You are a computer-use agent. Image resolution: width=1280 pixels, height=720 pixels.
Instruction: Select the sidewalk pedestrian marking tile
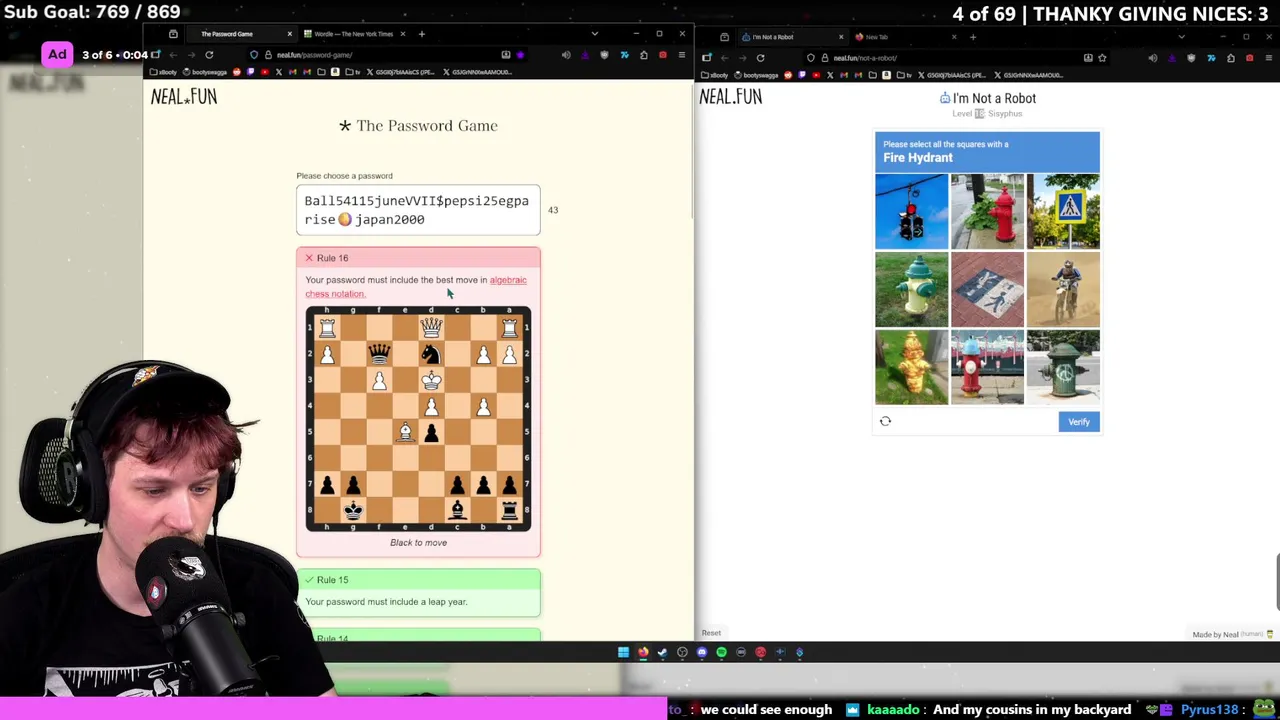pos(987,289)
